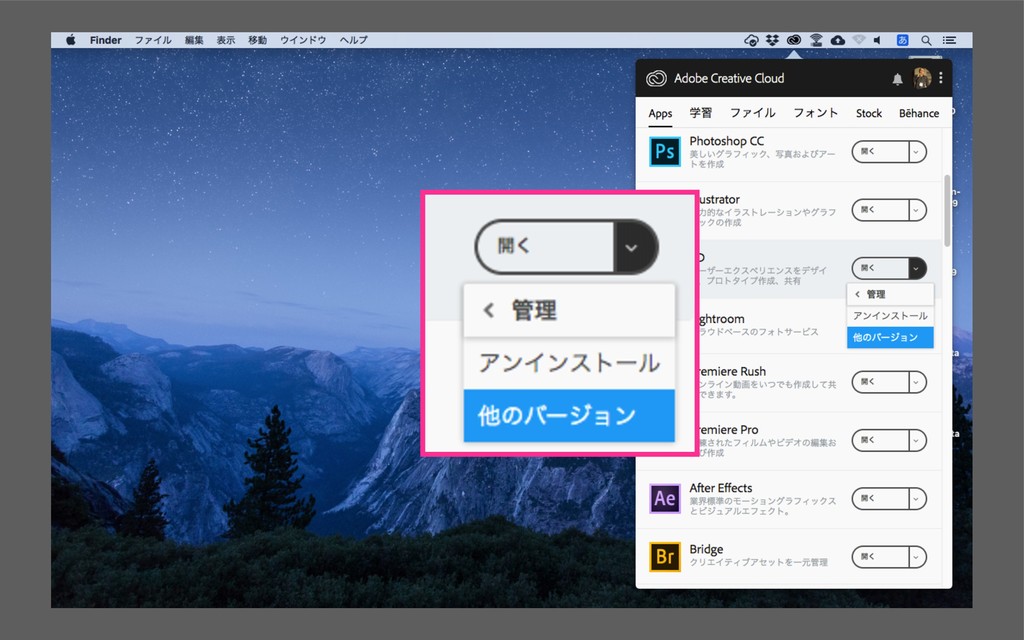Expand the Bridge button dropdown arrow
Screen dimensions: 1024x640
tap(916, 557)
